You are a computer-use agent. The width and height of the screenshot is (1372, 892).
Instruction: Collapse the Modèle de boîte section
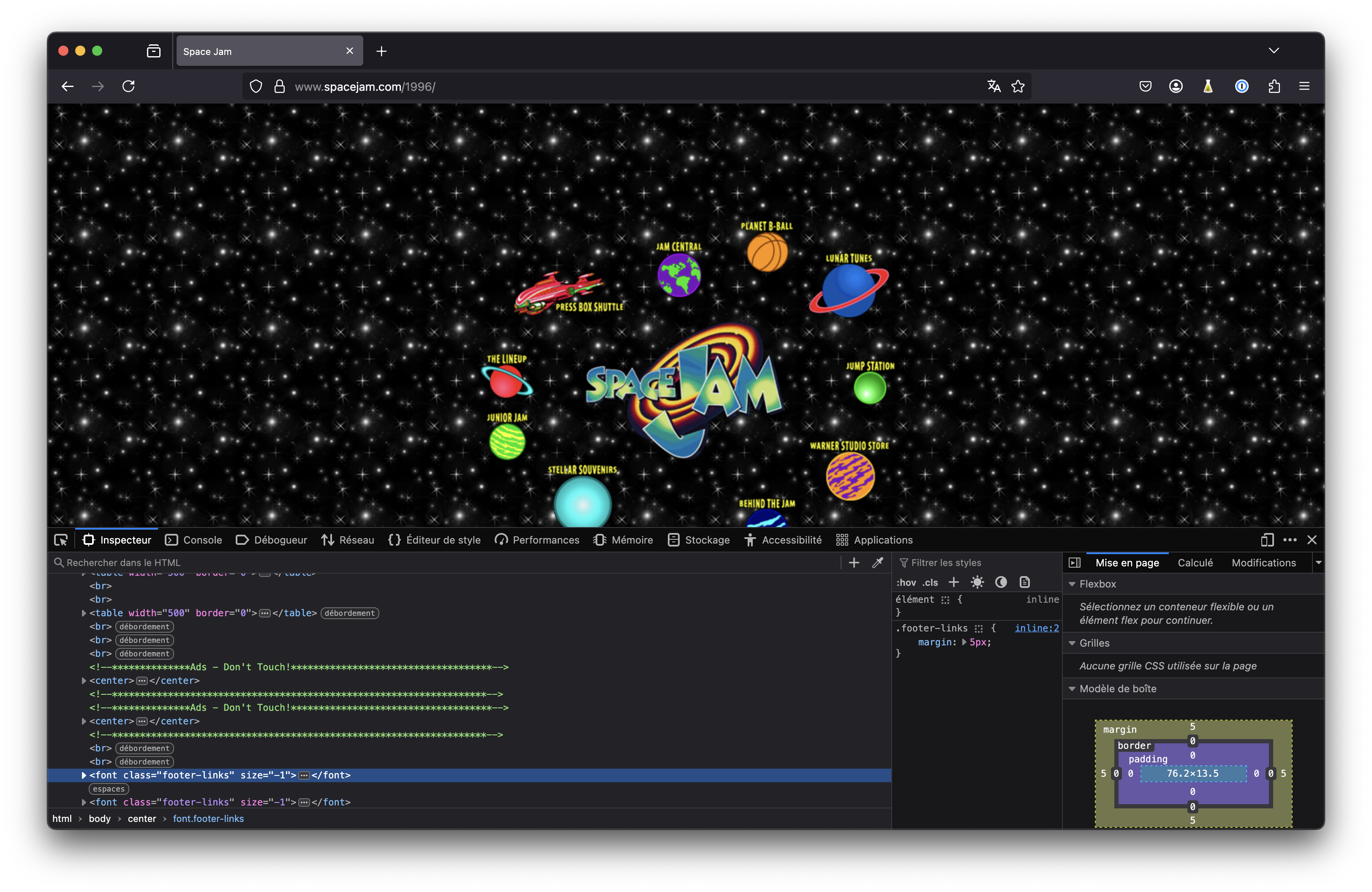(1072, 689)
